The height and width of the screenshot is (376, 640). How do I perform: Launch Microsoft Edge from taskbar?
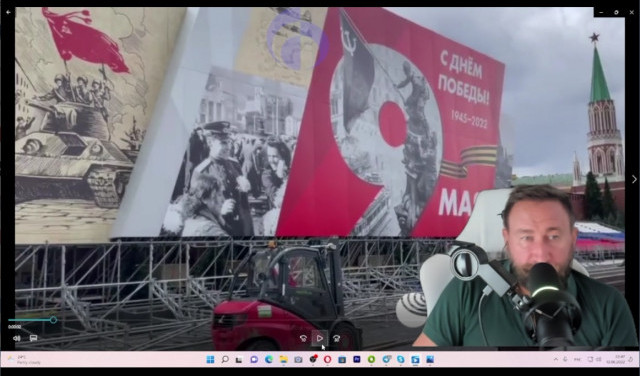pyautogui.click(x=269, y=360)
